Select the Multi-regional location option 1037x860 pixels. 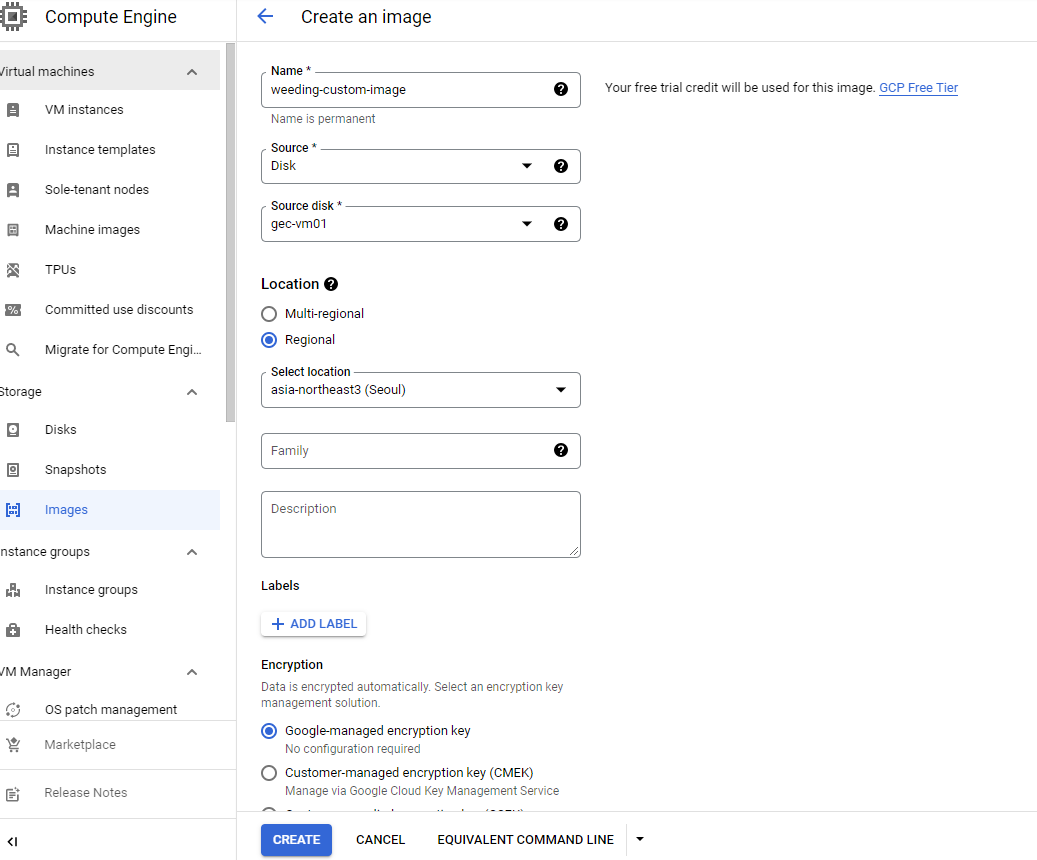tap(269, 314)
